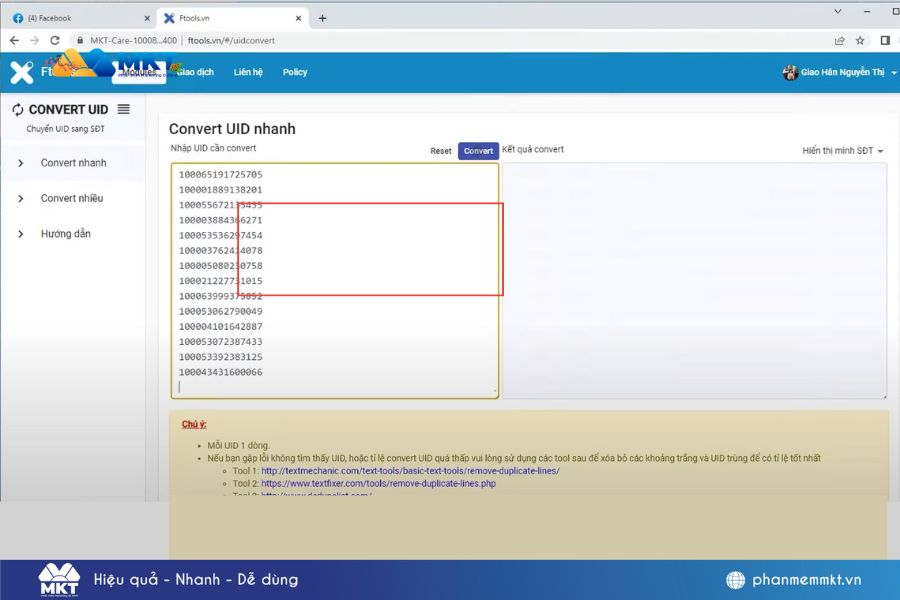Click inside the UID input textarea
The image size is (900, 600).
(335, 280)
